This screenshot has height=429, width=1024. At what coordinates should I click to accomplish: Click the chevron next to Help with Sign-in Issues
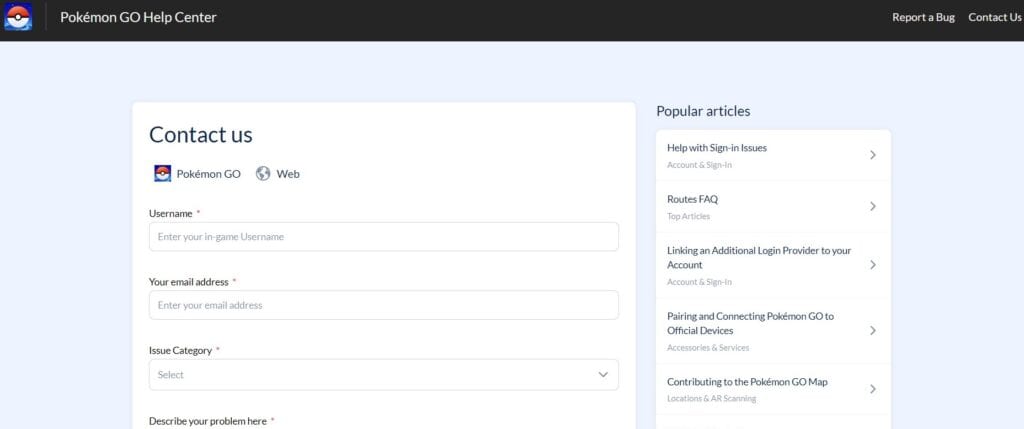[x=873, y=155]
